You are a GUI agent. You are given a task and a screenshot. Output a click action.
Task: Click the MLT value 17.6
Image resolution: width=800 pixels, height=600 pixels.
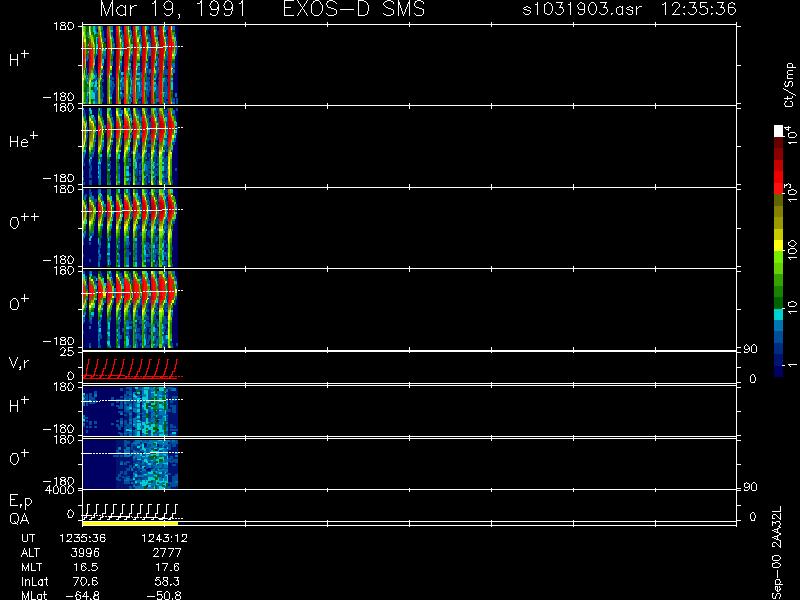pos(167,567)
